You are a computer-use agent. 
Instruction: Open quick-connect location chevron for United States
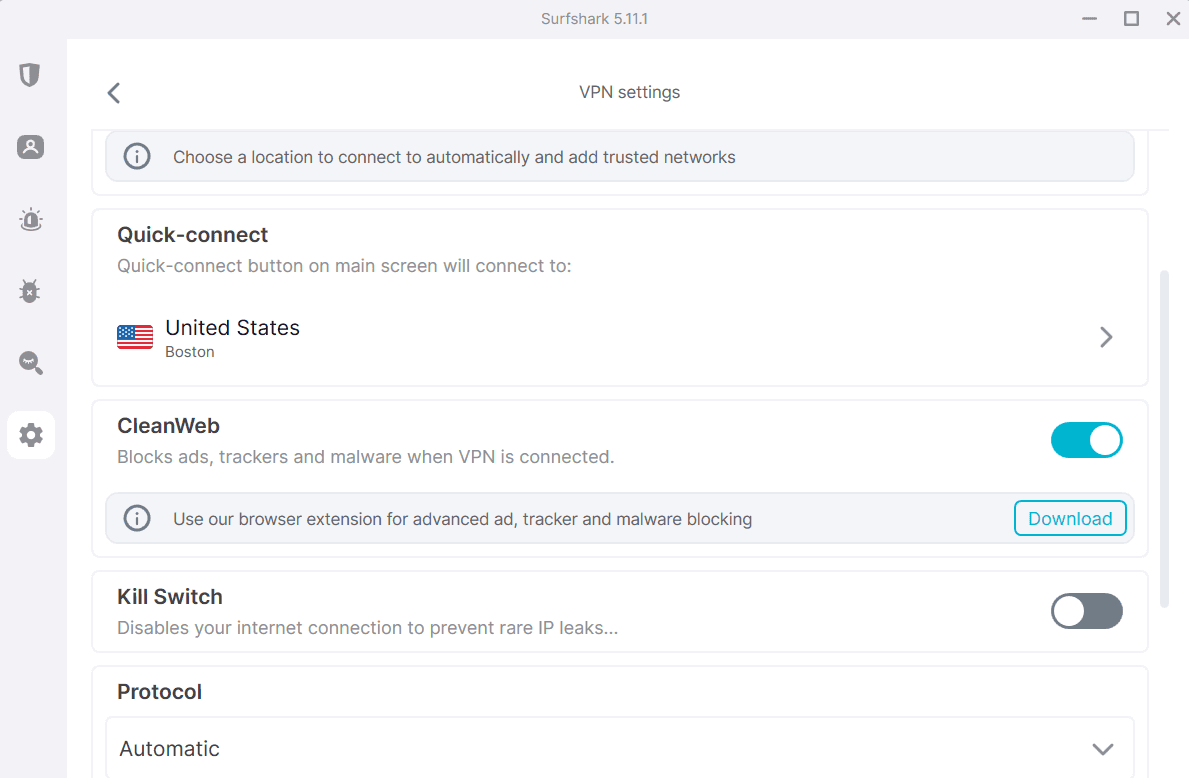[x=1106, y=337]
